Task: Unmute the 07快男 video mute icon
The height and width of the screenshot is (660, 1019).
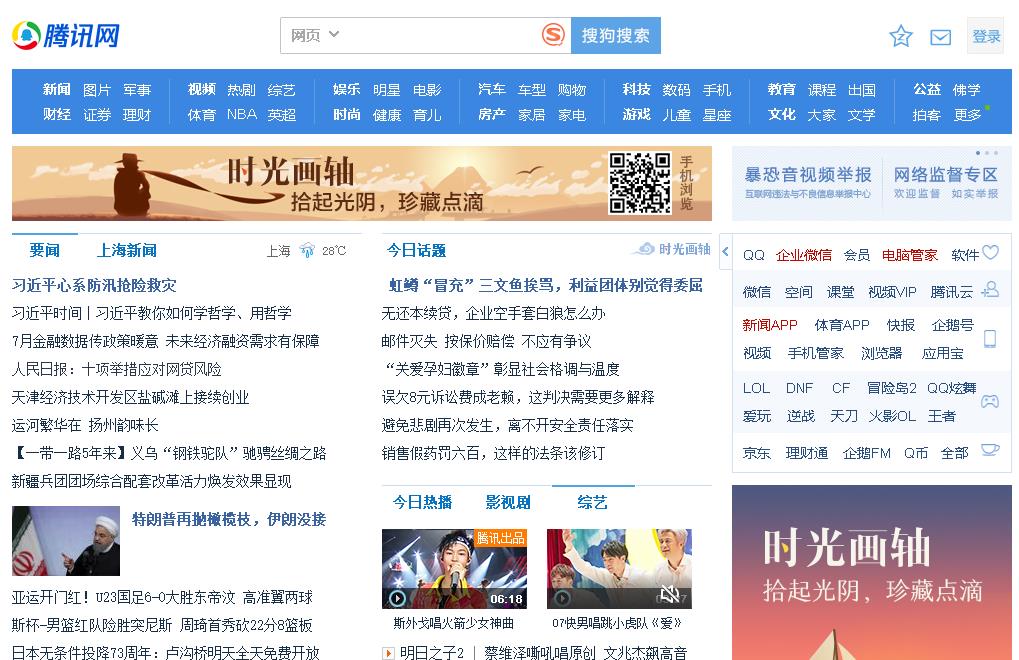Action: click(x=669, y=593)
